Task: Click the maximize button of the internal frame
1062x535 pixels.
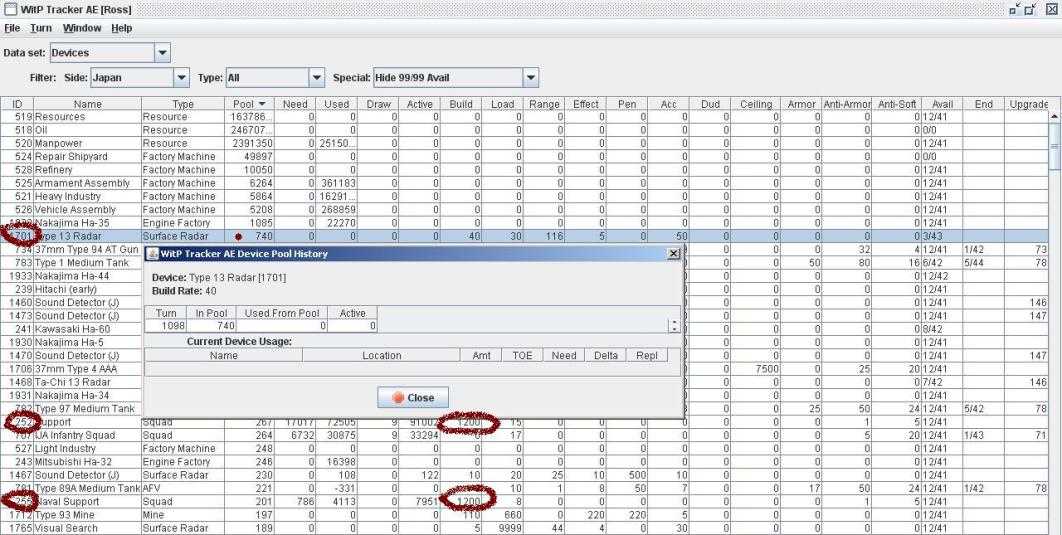Action: pyautogui.click(x=1030, y=9)
